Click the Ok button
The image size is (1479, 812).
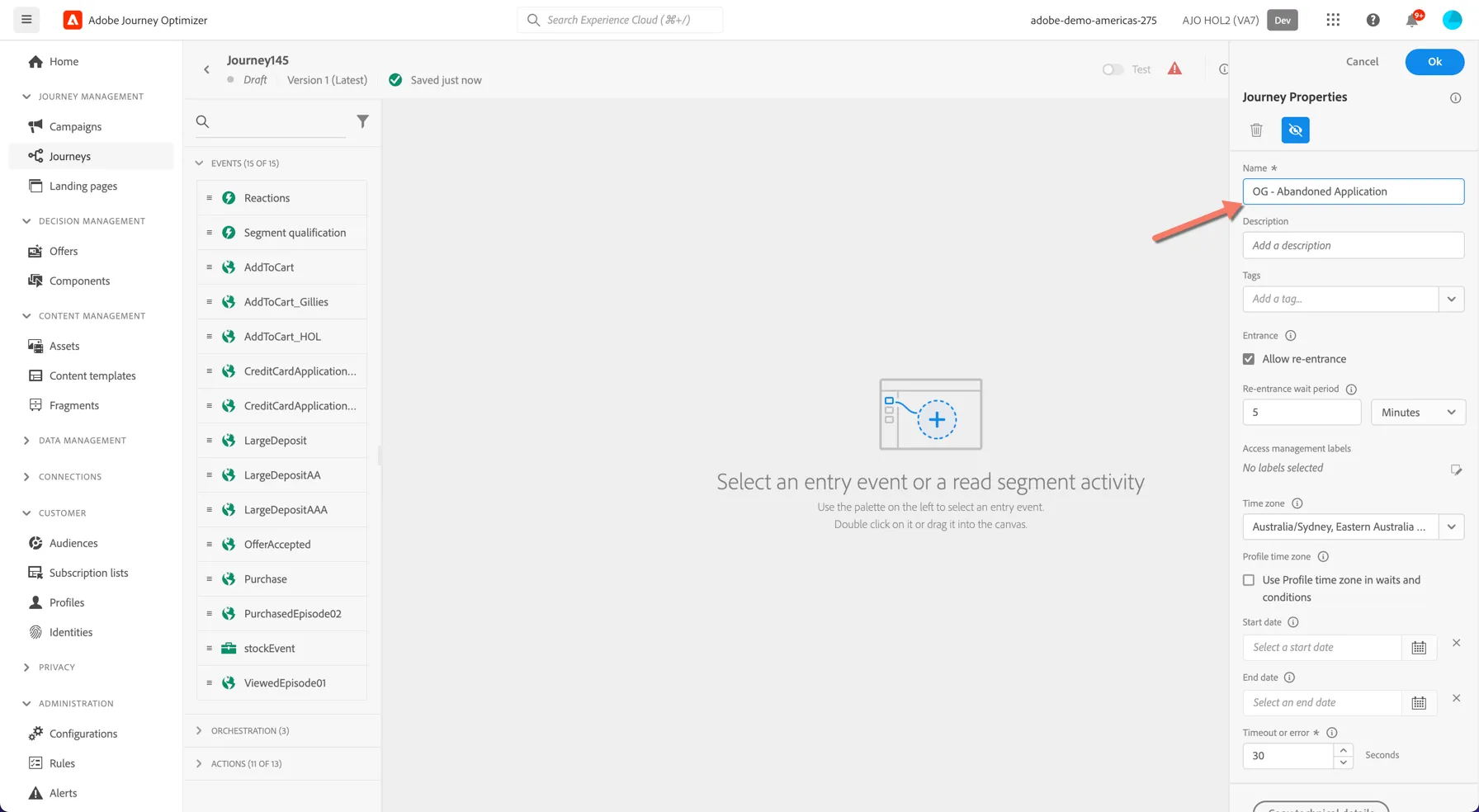[x=1434, y=61]
